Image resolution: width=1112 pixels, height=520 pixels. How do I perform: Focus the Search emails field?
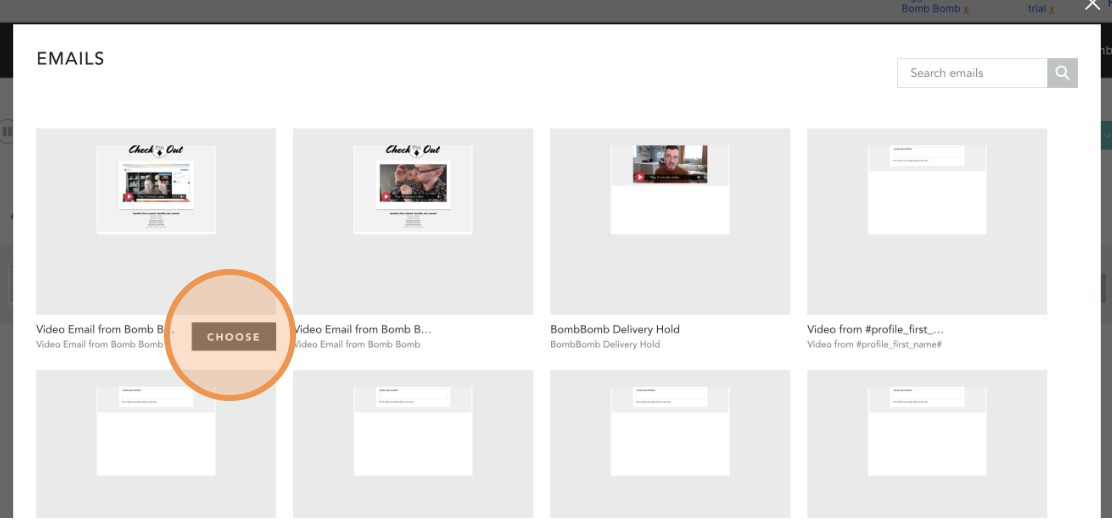click(x=972, y=73)
